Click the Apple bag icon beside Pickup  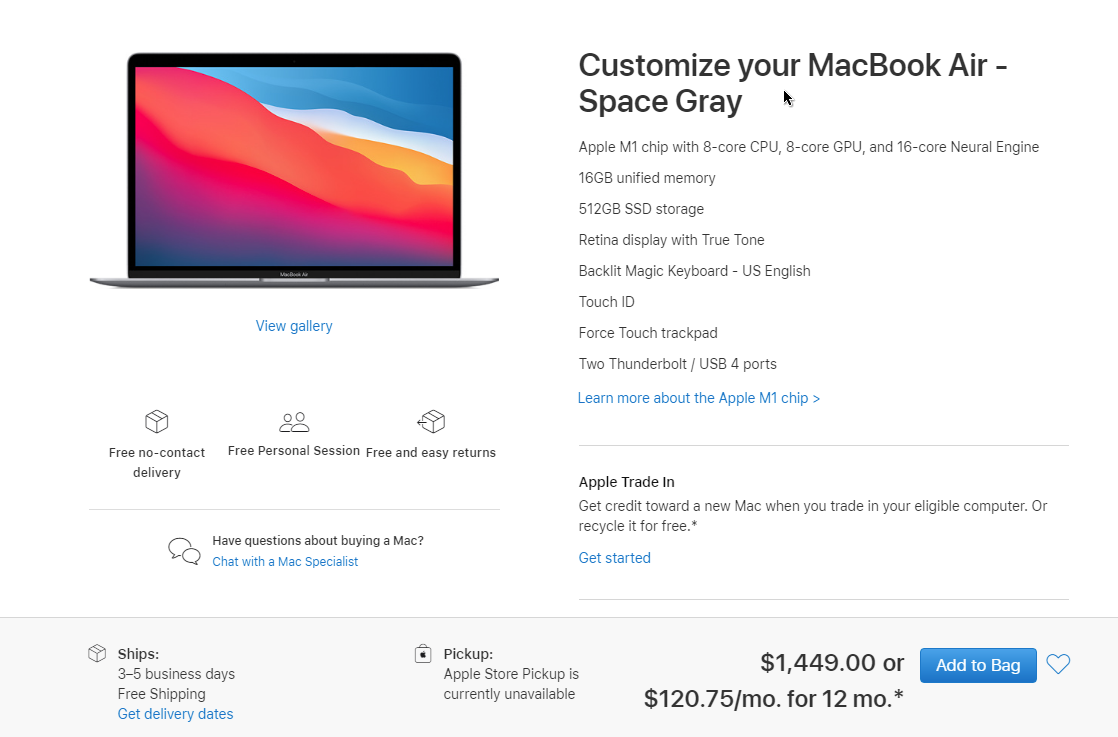coord(423,654)
